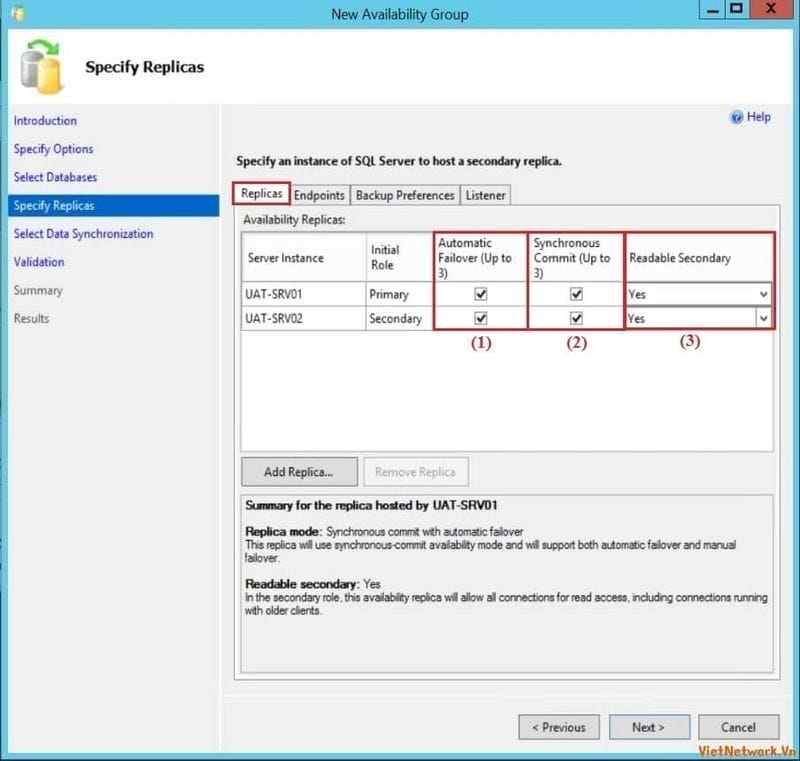Screen dimensions: 800x761
Task: Uncheck Synchronous Commit for UAT-SRV01
Action: coord(576,295)
